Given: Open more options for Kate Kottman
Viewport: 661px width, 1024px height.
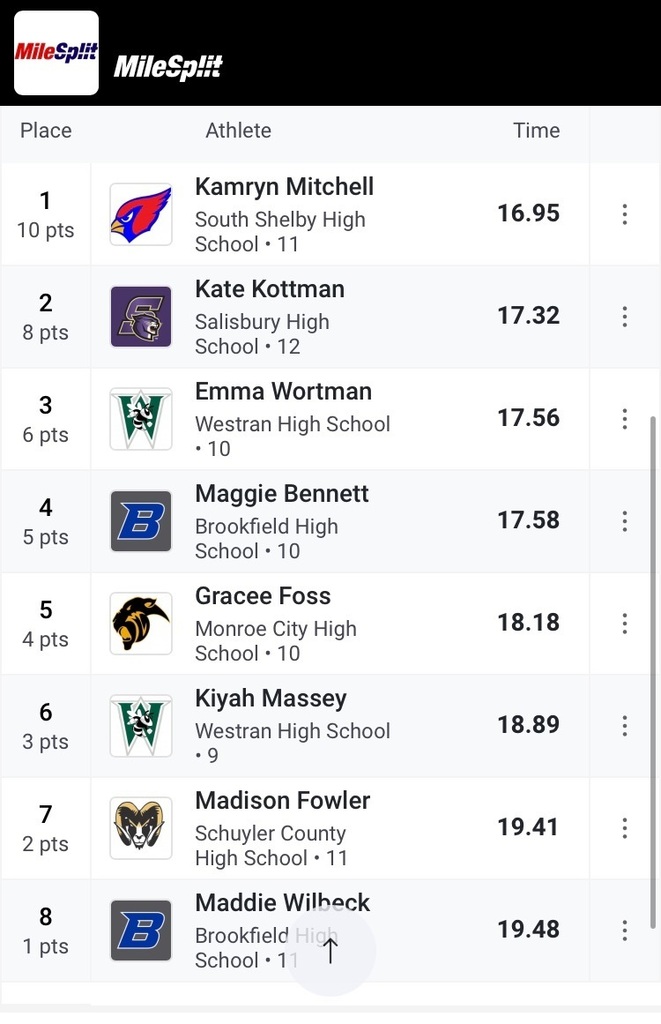Looking at the screenshot, I should pos(624,317).
